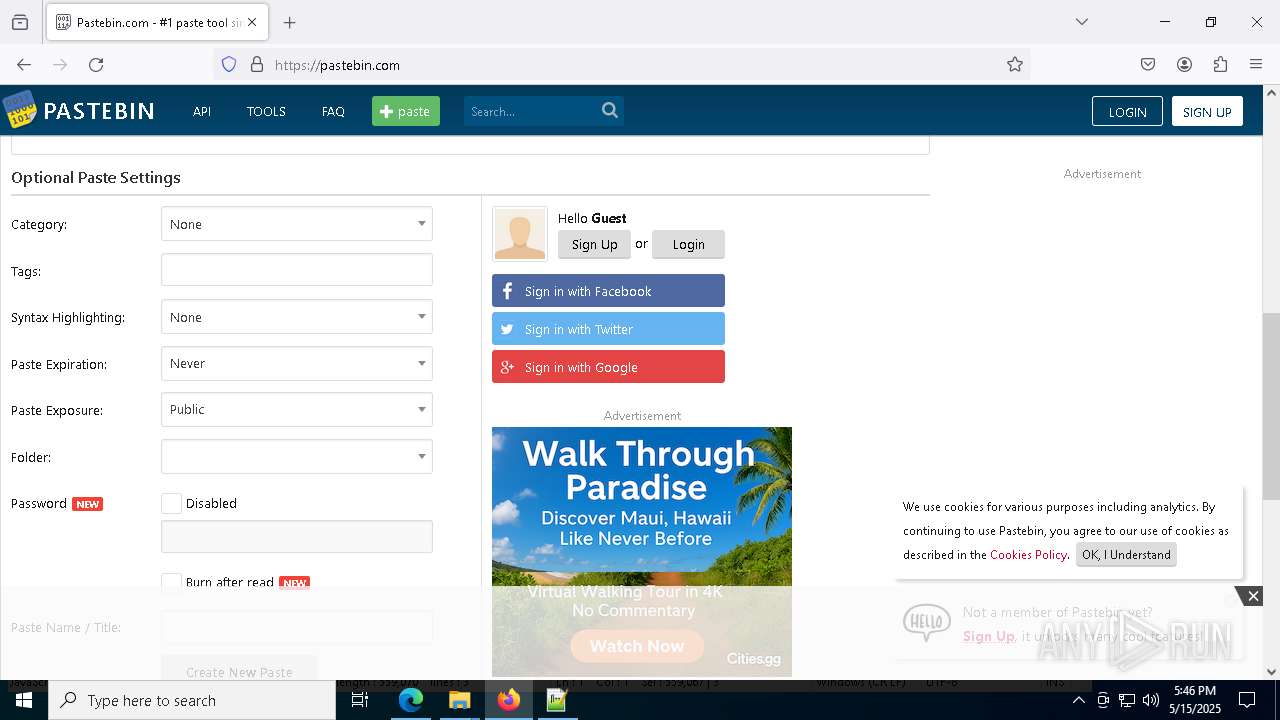The width and height of the screenshot is (1280, 720).
Task: Launch Microsoft Edge from taskbar
Action: pyautogui.click(x=411, y=700)
